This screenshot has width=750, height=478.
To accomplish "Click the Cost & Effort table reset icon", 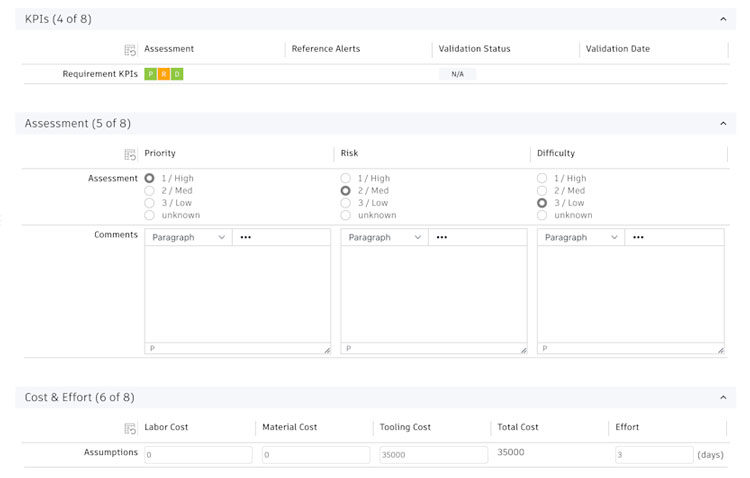I will (130, 428).
